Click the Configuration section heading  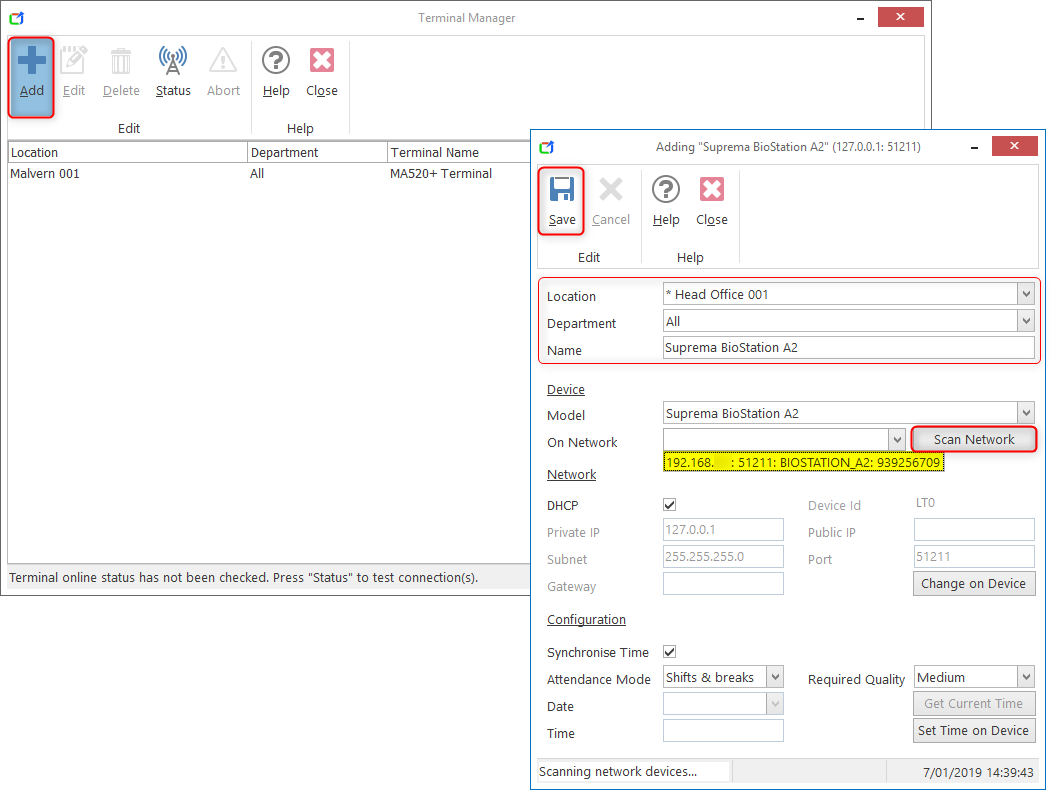point(586,620)
